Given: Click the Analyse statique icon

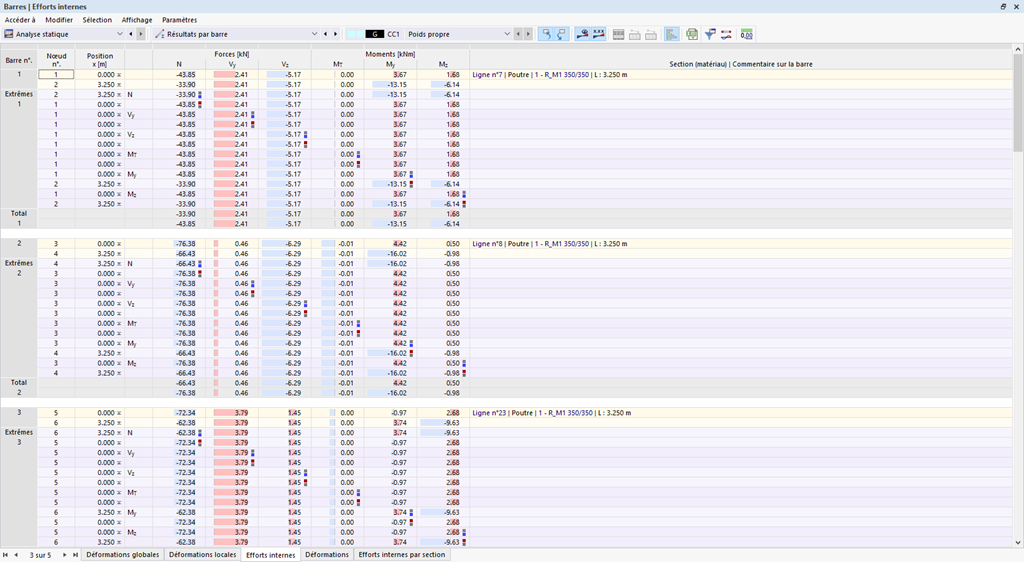Looking at the screenshot, I should click(8, 34).
